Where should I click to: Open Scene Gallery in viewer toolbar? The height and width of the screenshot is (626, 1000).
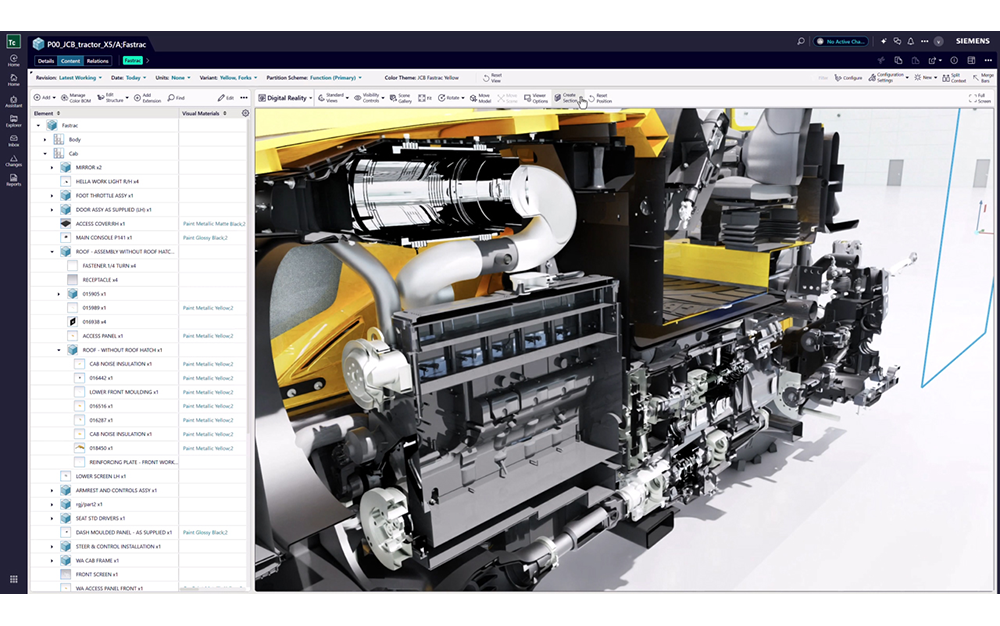pyautogui.click(x=401, y=98)
